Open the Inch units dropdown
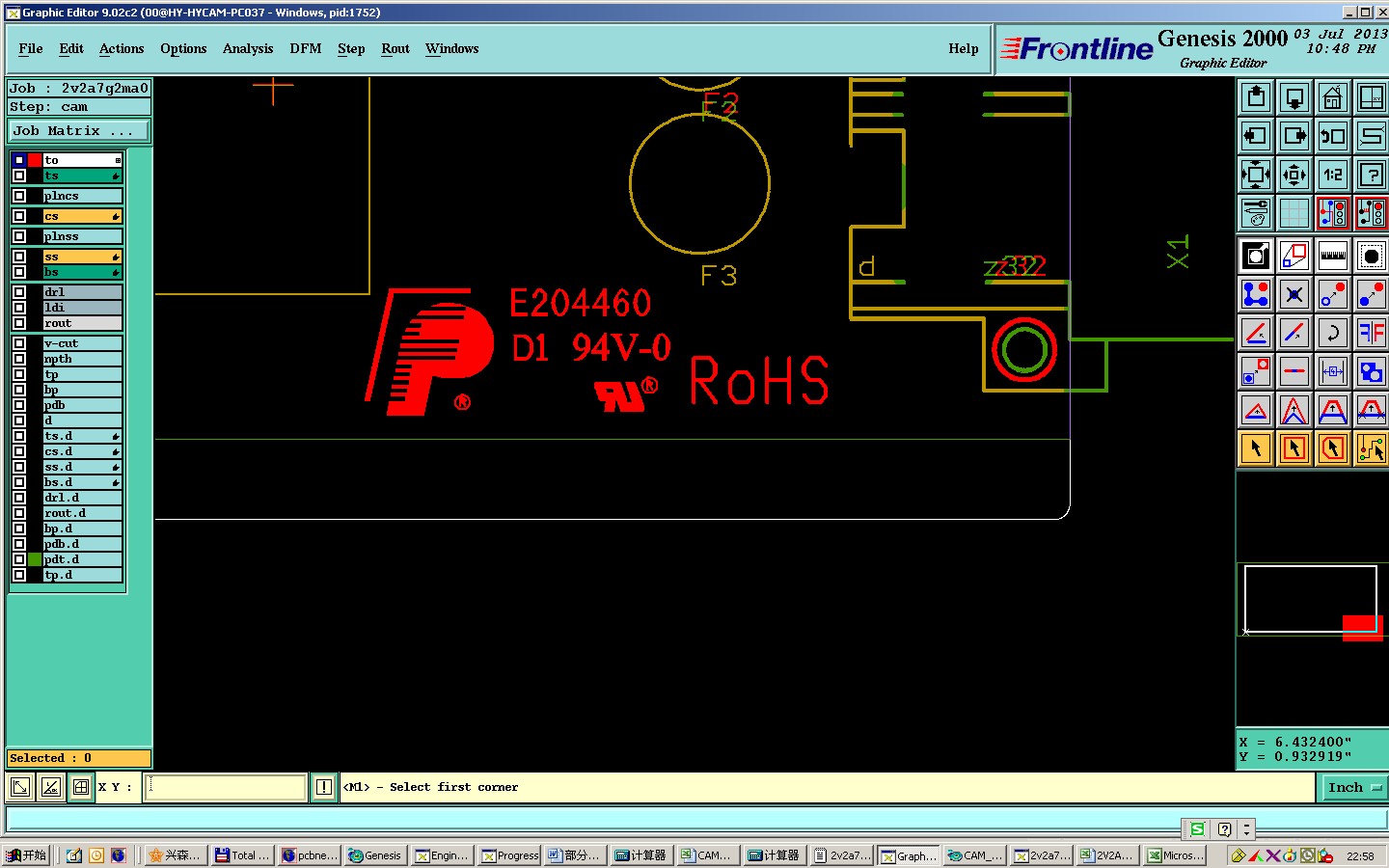 pyautogui.click(x=1353, y=788)
